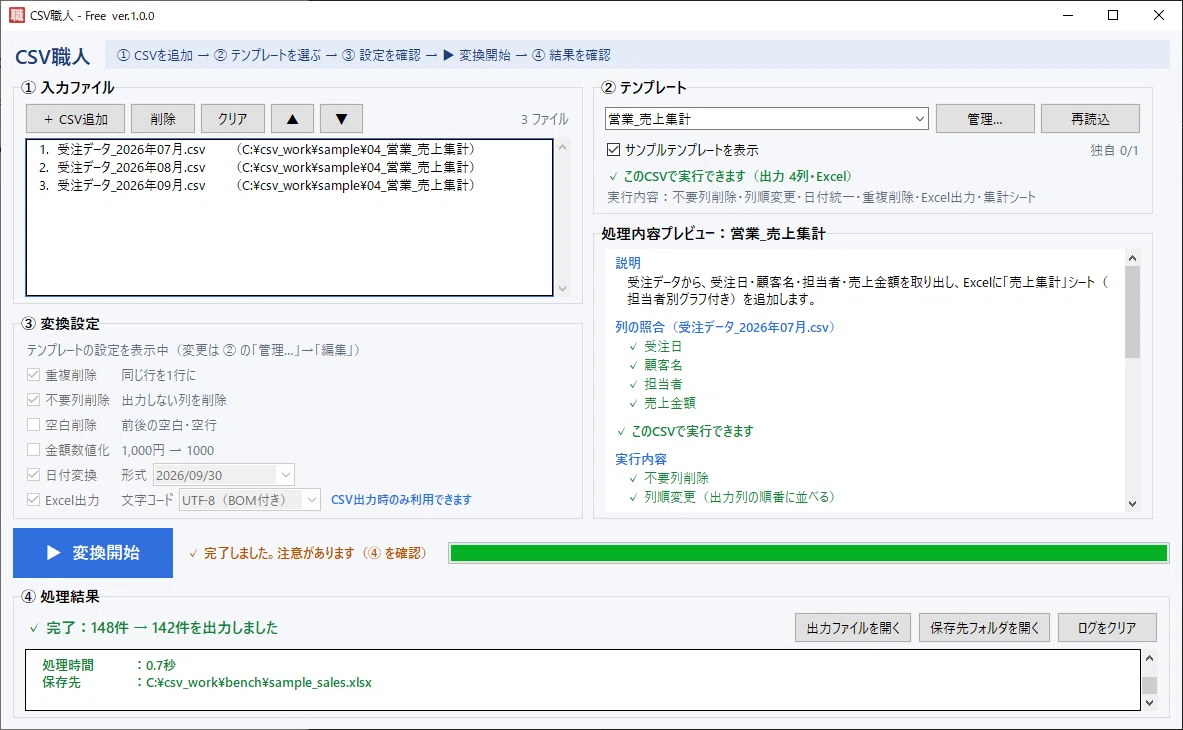Start conversion with 変換開始 button
Screen dimensions: 1183x730
tap(93, 553)
